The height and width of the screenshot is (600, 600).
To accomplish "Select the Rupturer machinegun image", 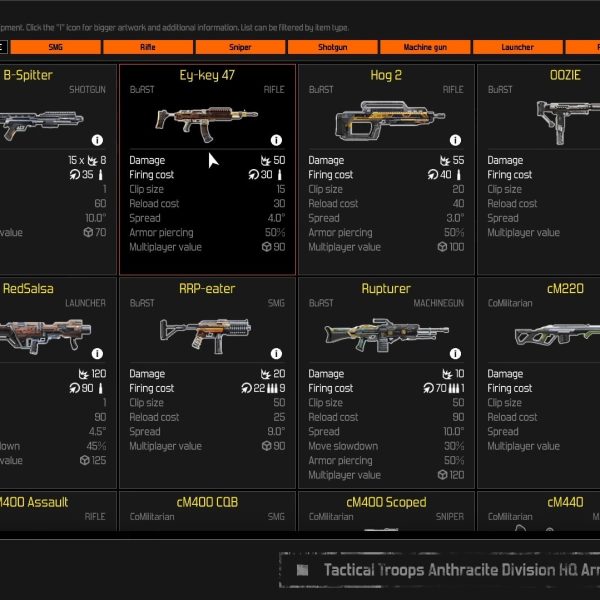I will (x=386, y=334).
